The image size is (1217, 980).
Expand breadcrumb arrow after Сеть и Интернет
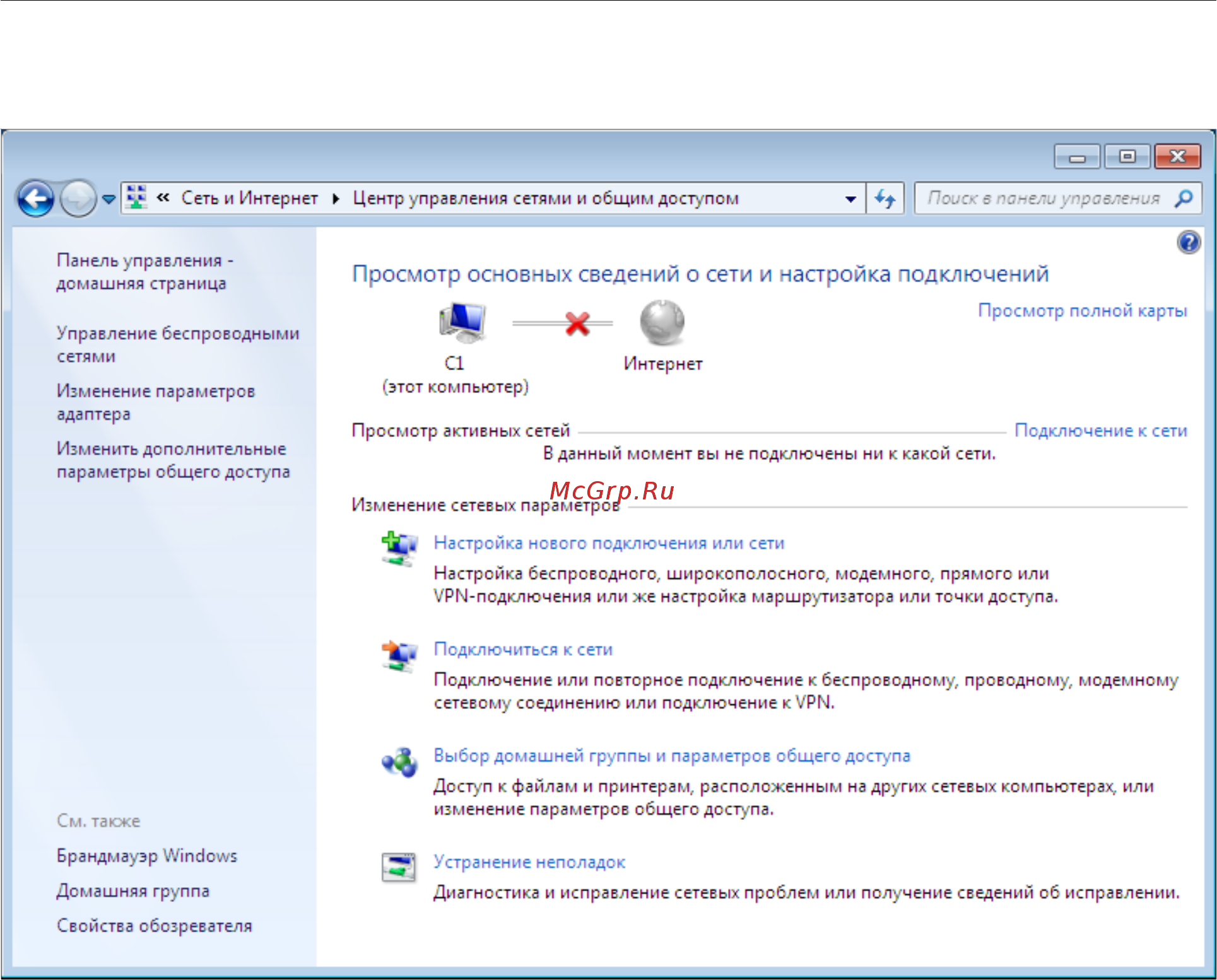pyautogui.click(x=336, y=199)
